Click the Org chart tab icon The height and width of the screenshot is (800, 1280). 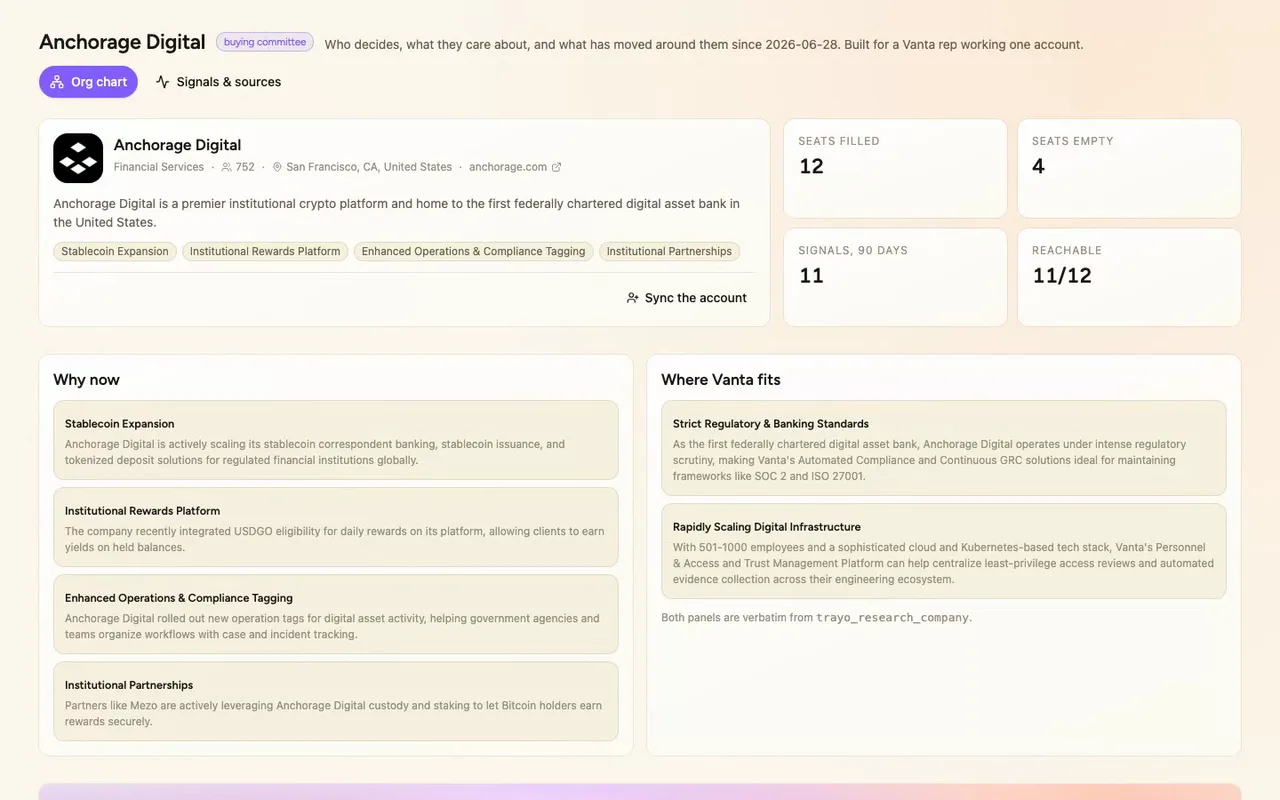[57, 82]
